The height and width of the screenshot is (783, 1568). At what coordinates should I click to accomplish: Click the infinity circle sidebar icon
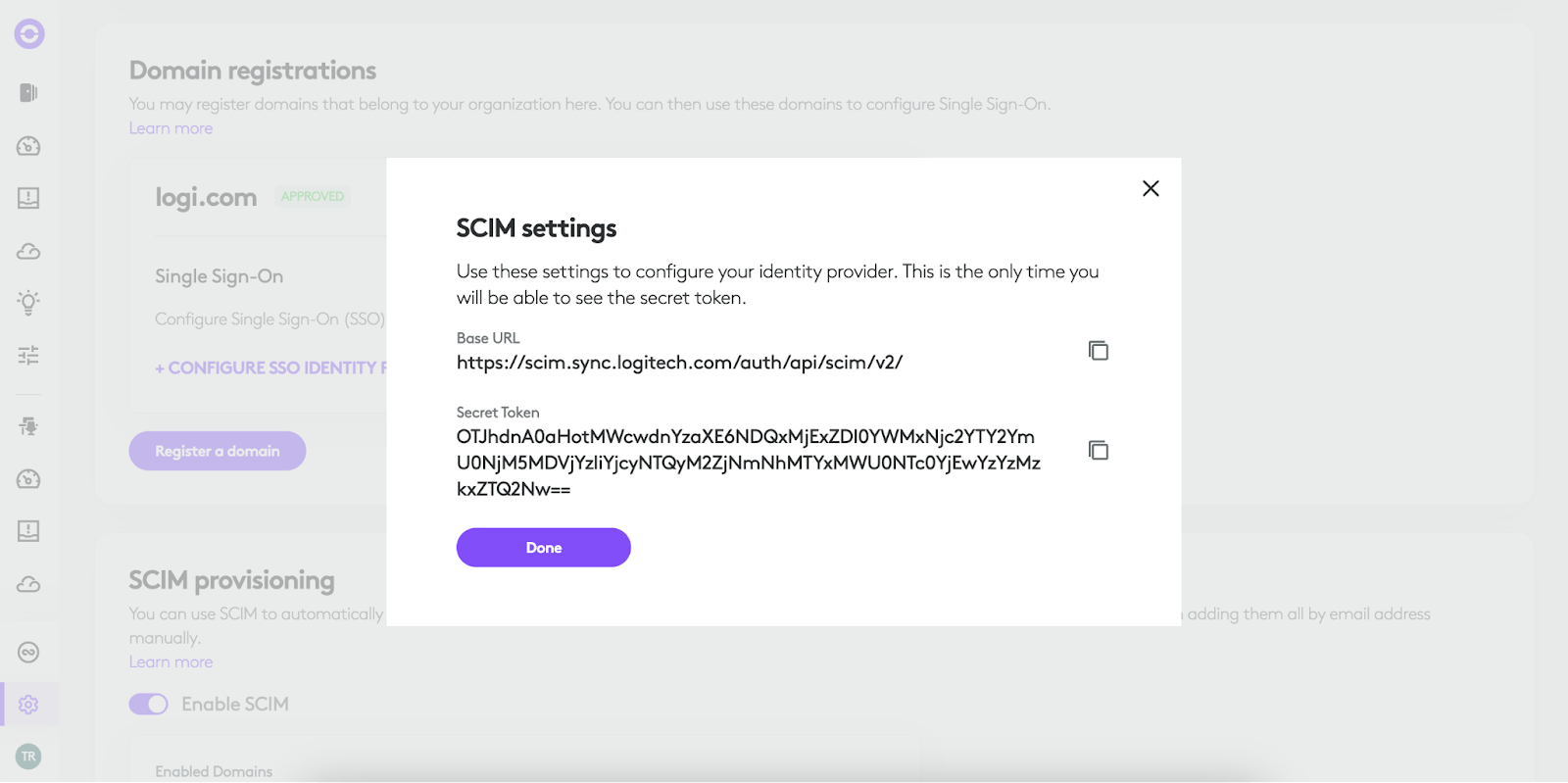click(x=28, y=652)
